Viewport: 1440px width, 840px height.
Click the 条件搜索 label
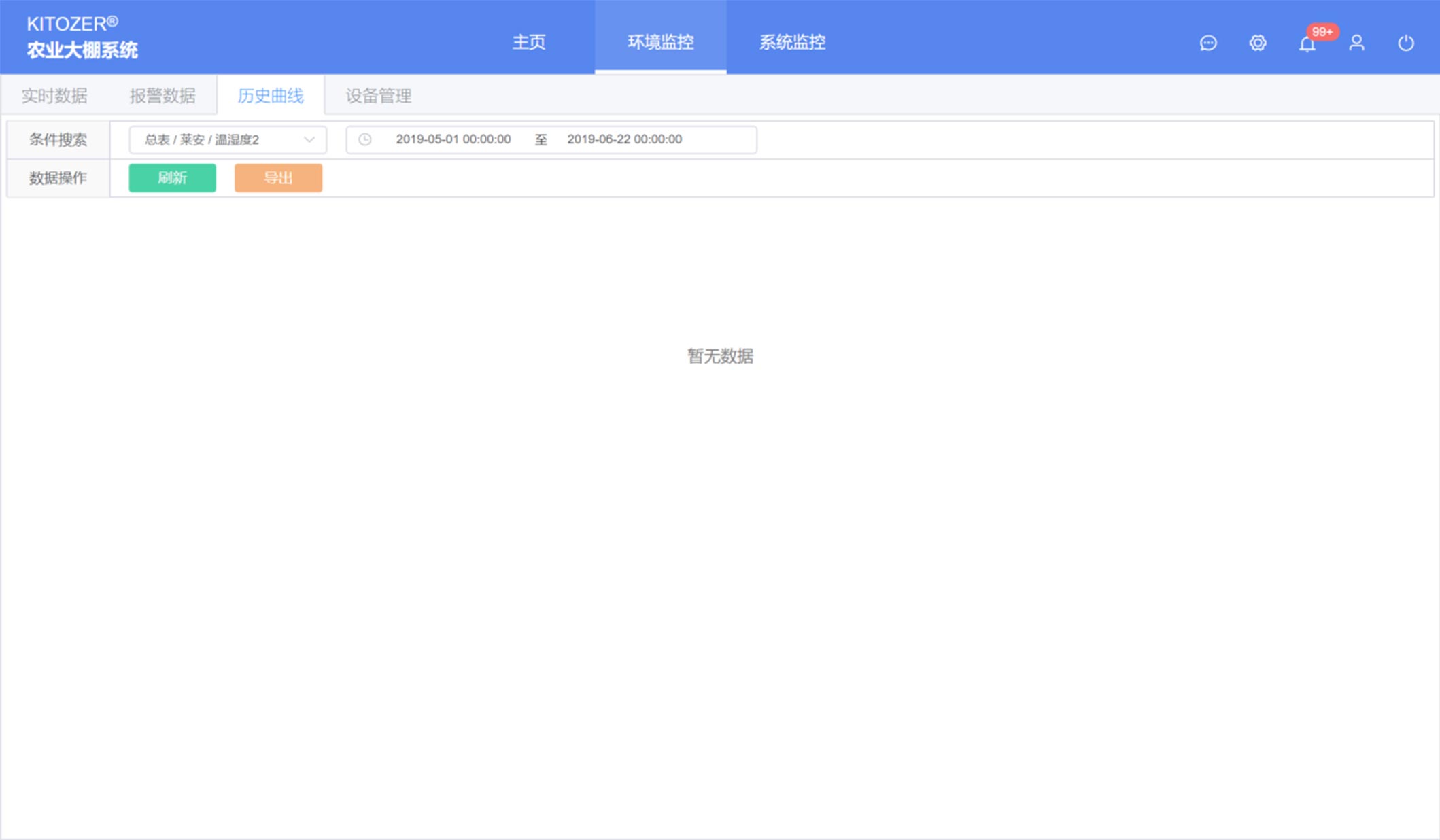(58, 140)
